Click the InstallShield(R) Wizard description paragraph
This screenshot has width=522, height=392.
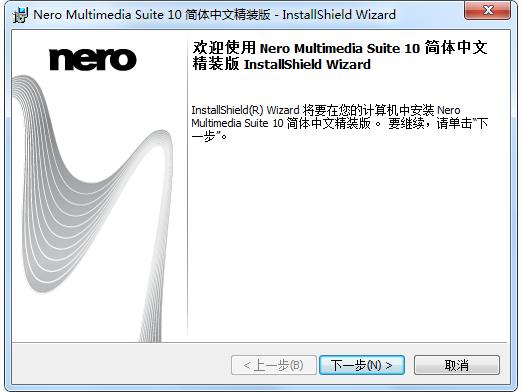pyautogui.click(x=340, y=123)
